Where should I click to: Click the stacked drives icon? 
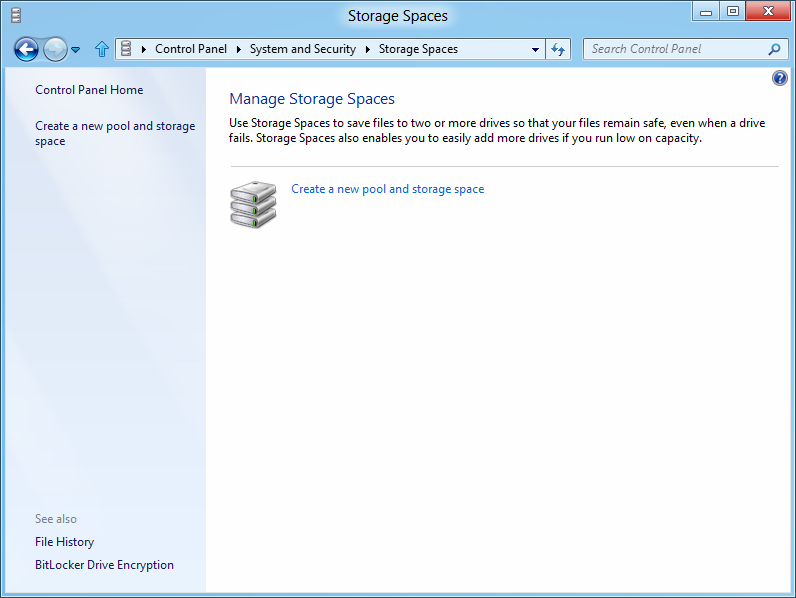pyautogui.click(x=253, y=204)
